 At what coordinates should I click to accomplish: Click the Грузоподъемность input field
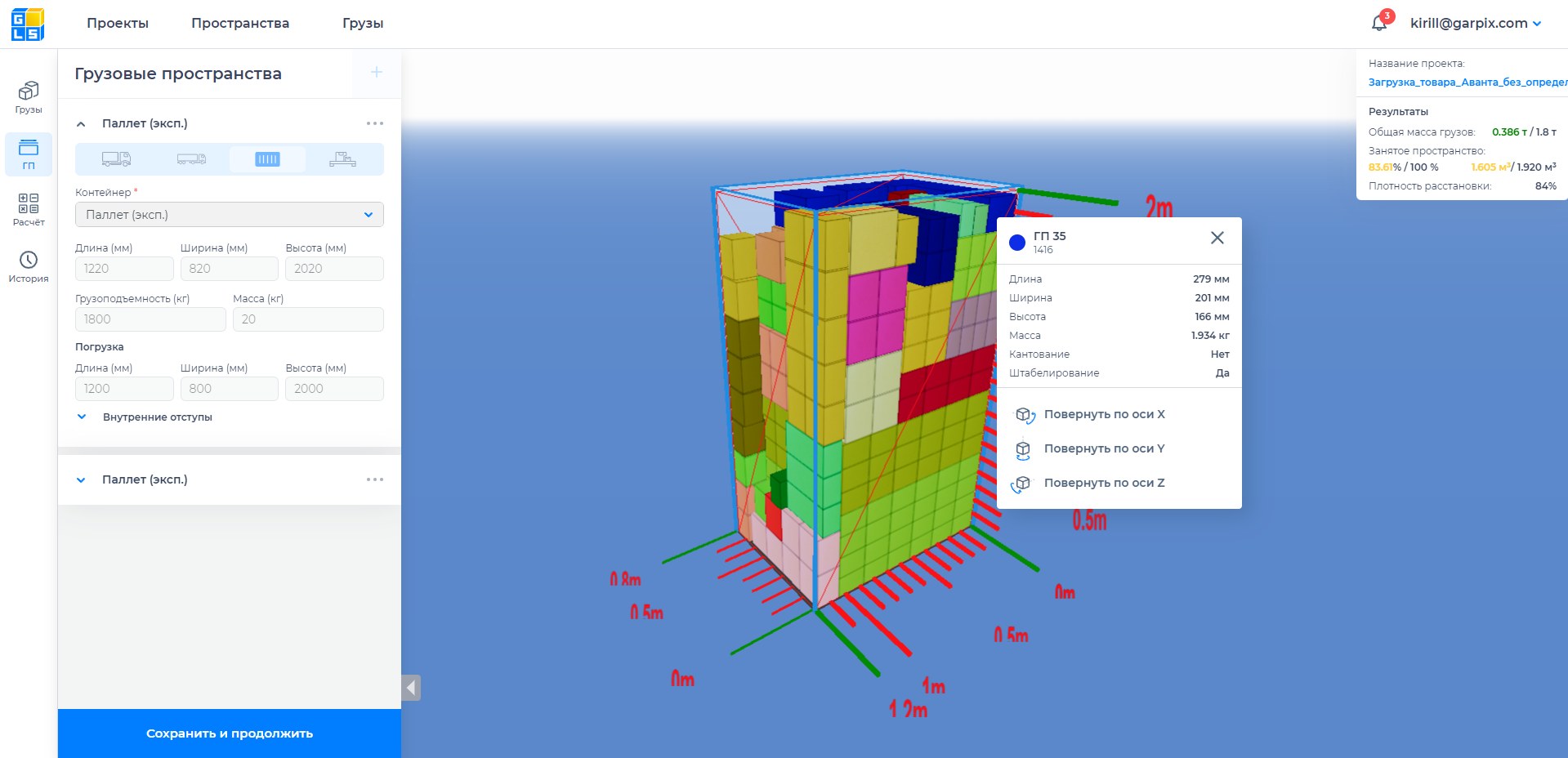pyautogui.click(x=150, y=319)
